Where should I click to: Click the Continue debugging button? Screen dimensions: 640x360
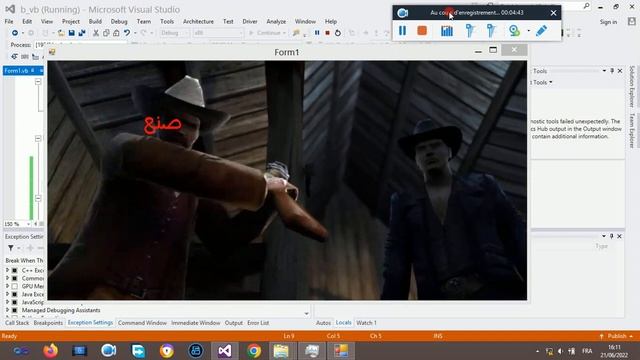pyautogui.click(x=267, y=33)
